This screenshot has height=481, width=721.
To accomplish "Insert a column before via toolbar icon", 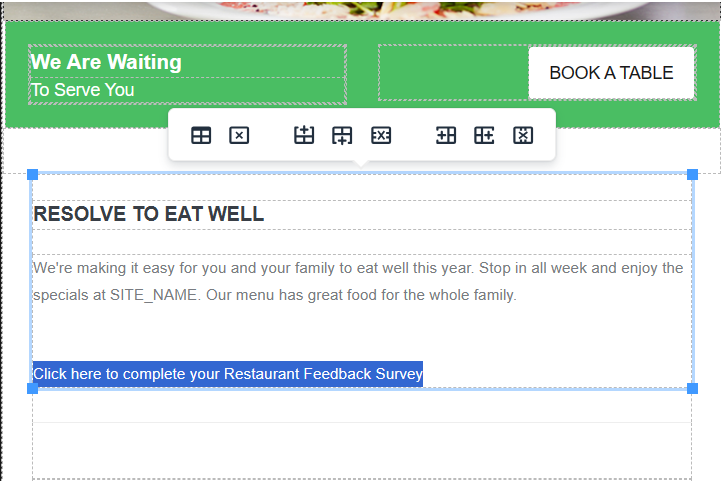I will 446,136.
